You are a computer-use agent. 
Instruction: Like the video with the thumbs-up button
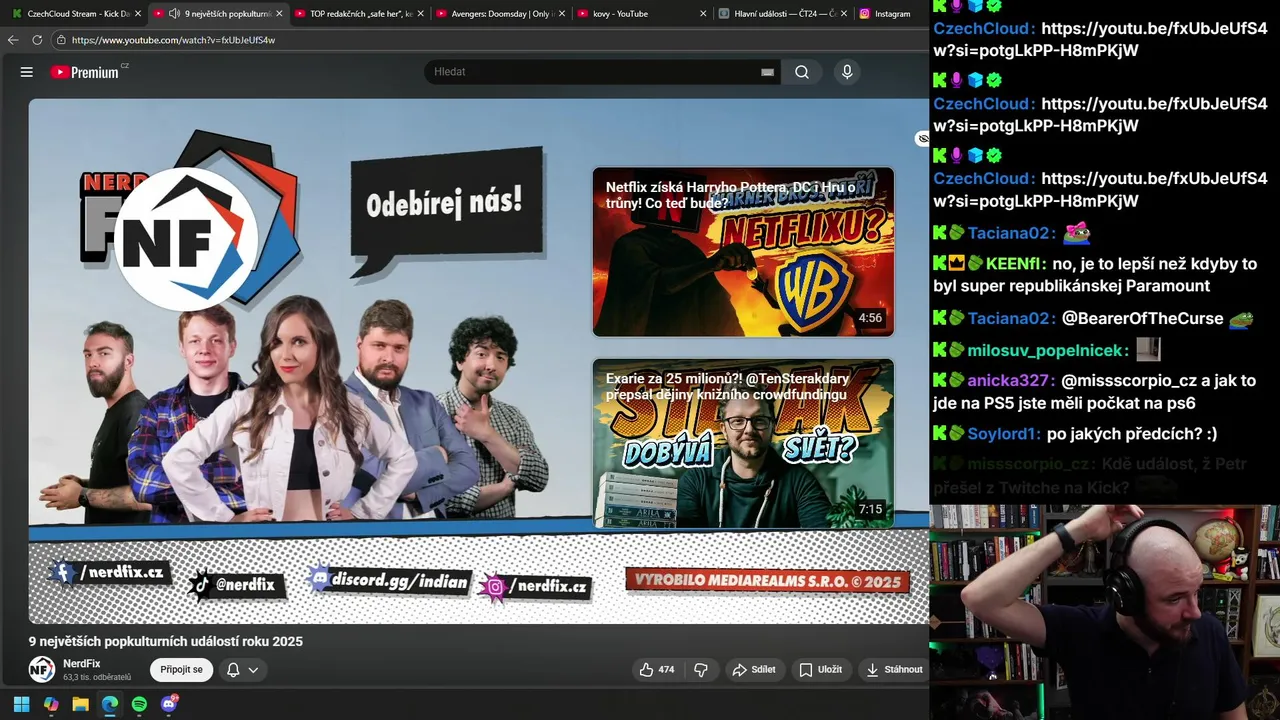tap(657, 669)
